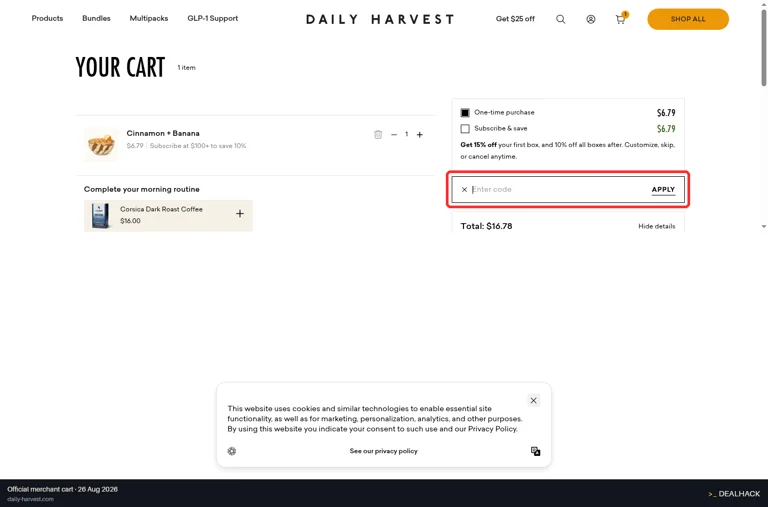The width and height of the screenshot is (768, 507).
Task: Click 'Subscribe at $100+ to save 10%' text
Action: pyautogui.click(x=198, y=146)
